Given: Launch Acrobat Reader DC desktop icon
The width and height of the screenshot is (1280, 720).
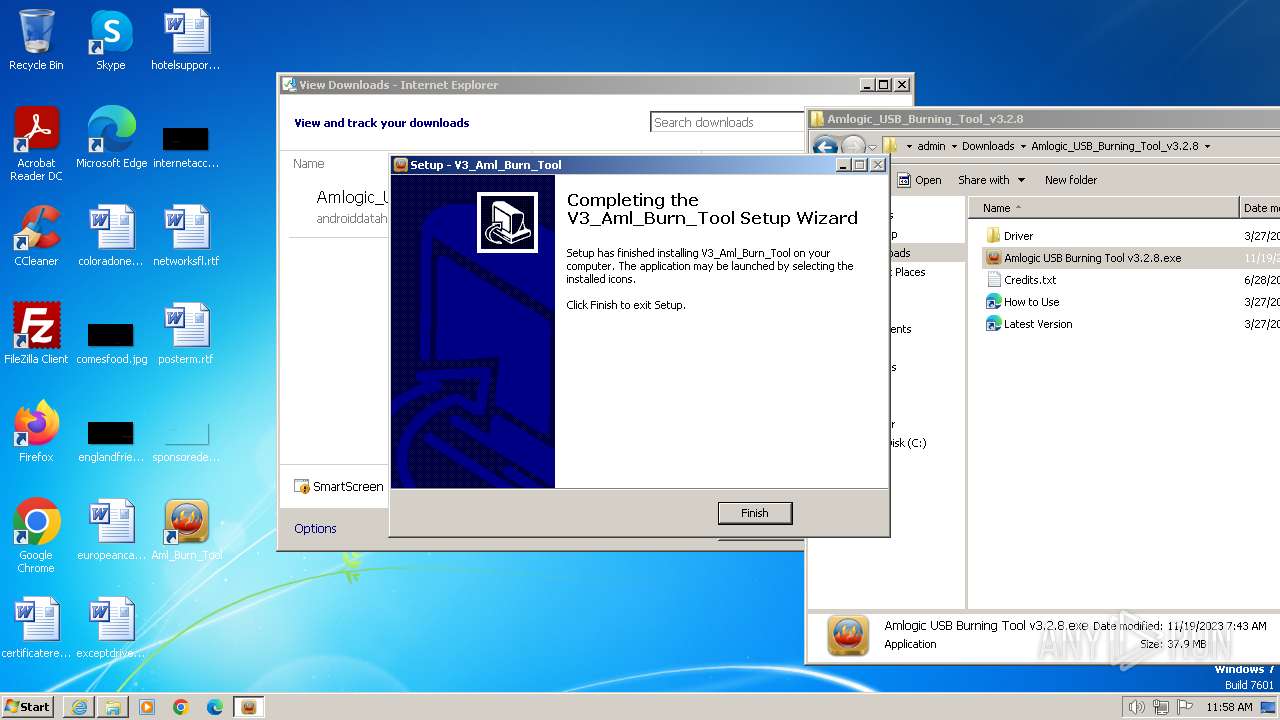Looking at the screenshot, I should point(36,145).
